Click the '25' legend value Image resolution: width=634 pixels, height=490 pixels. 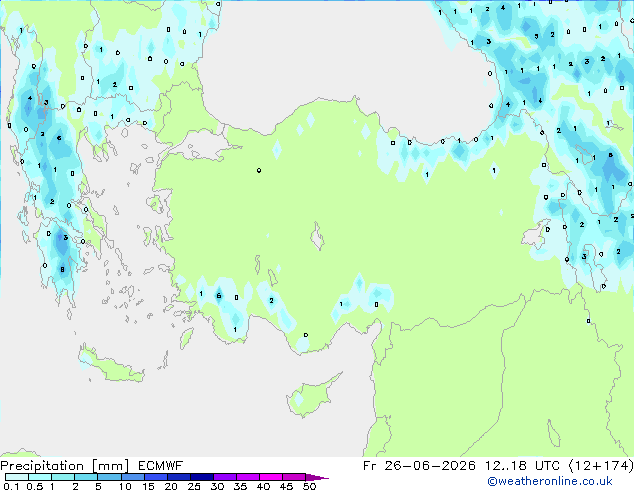click(x=194, y=486)
